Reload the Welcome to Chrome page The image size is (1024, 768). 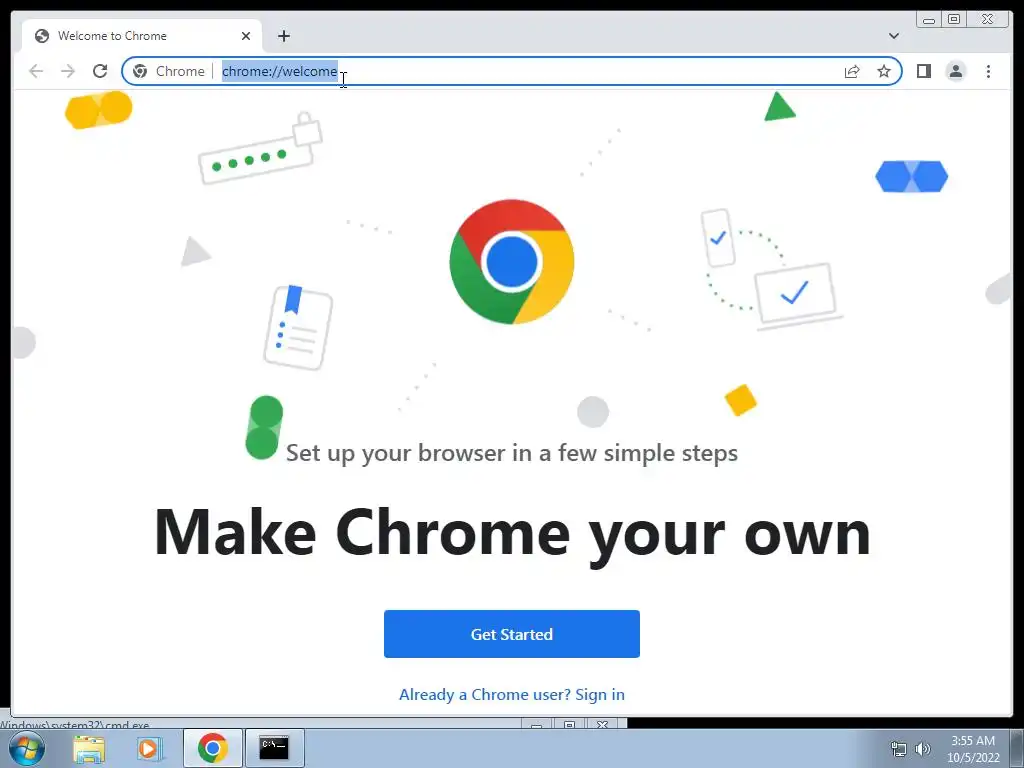click(100, 71)
